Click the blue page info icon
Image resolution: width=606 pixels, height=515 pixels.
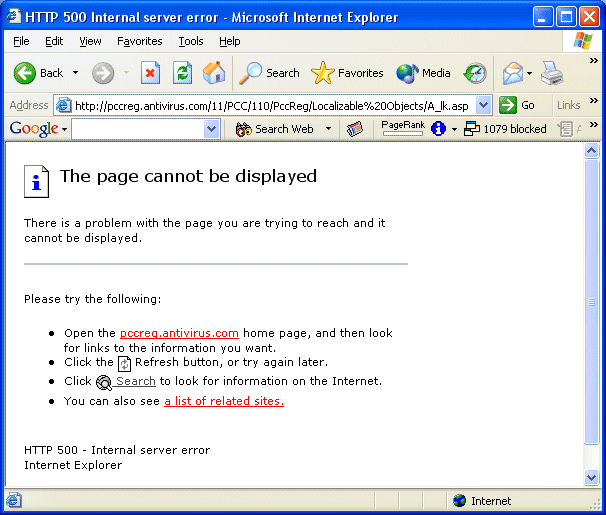coord(438,129)
